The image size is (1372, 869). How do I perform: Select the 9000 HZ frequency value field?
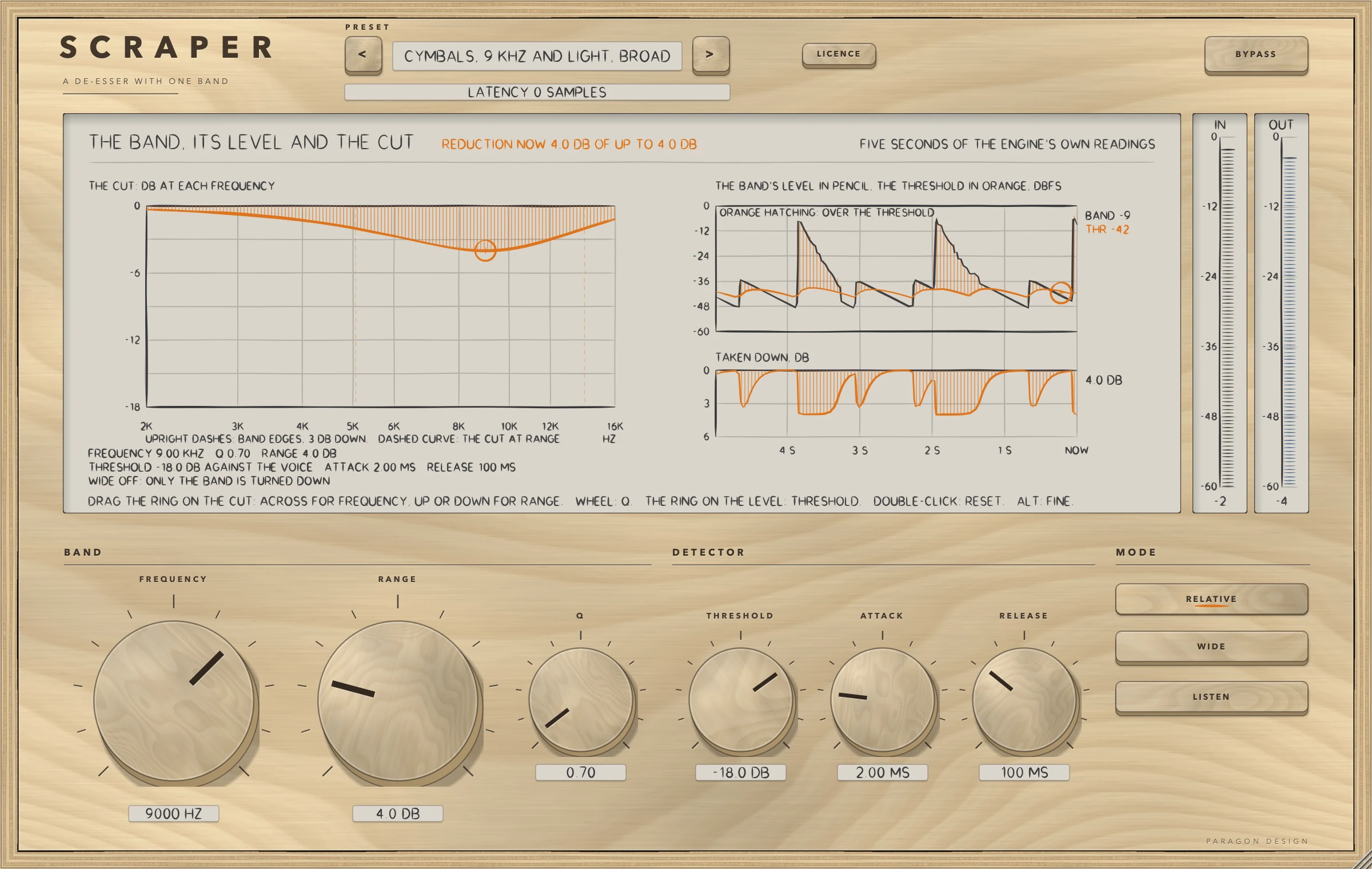click(x=174, y=814)
